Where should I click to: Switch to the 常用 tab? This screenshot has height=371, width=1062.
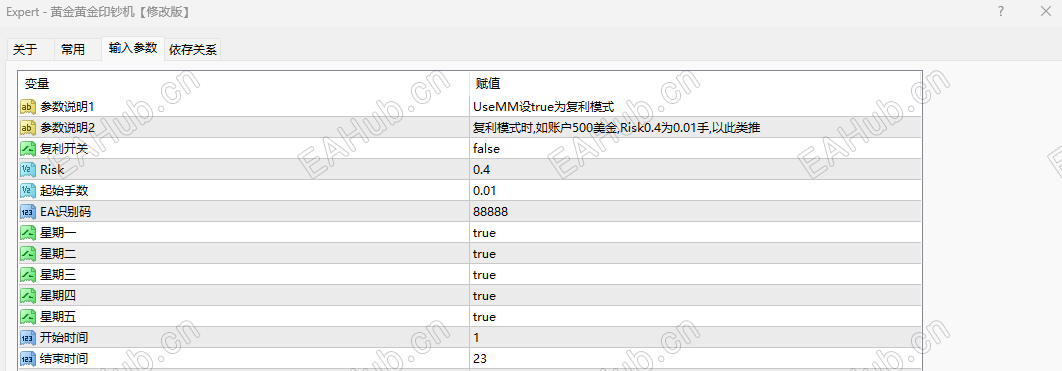pyautogui.click(x=73, y=49)
